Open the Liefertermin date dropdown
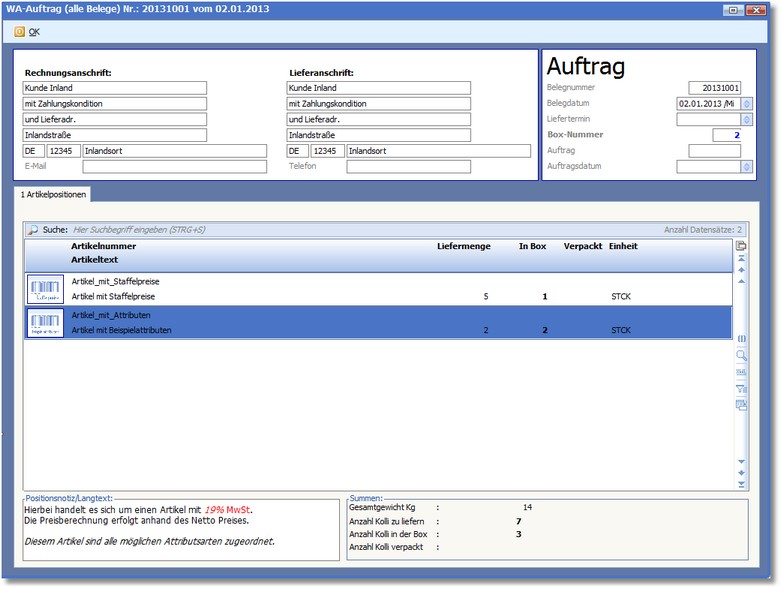 pos(747,119)
